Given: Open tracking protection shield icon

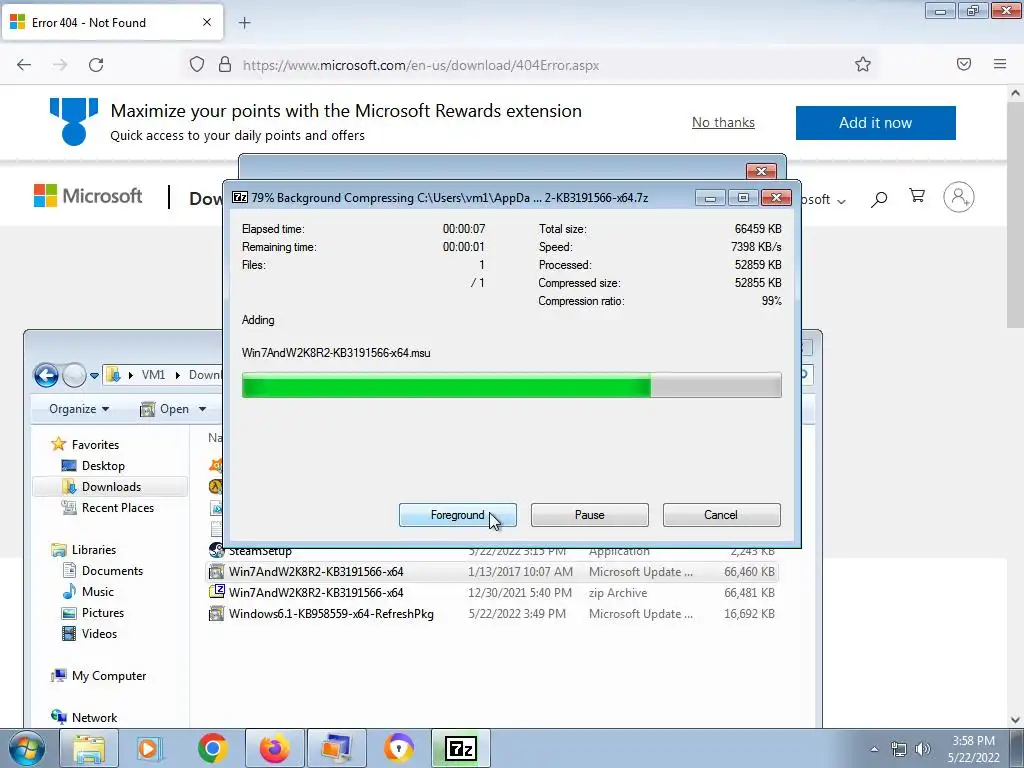Looking at the screenshot, I should (197, 65).
